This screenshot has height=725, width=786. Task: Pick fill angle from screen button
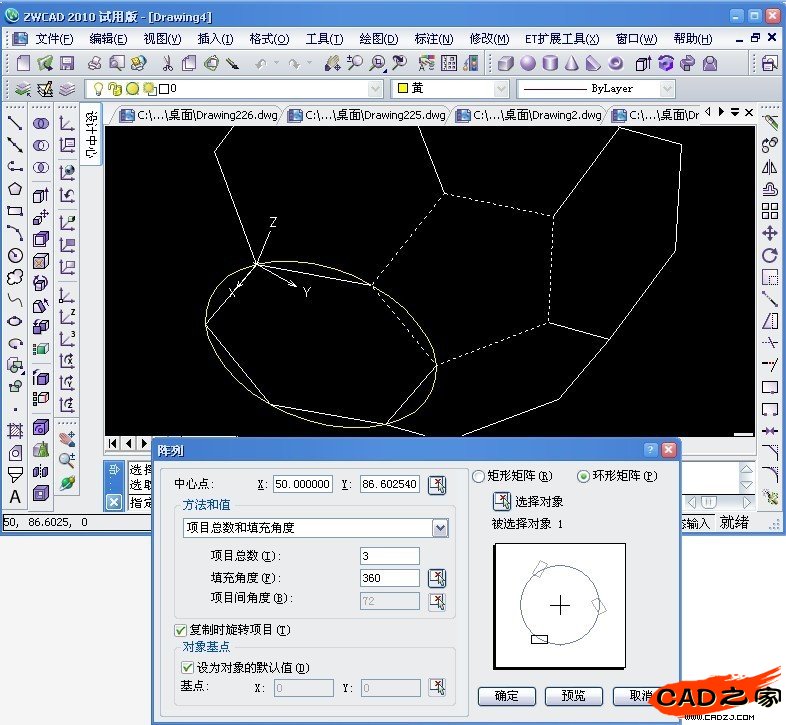[x=437, y=578]
